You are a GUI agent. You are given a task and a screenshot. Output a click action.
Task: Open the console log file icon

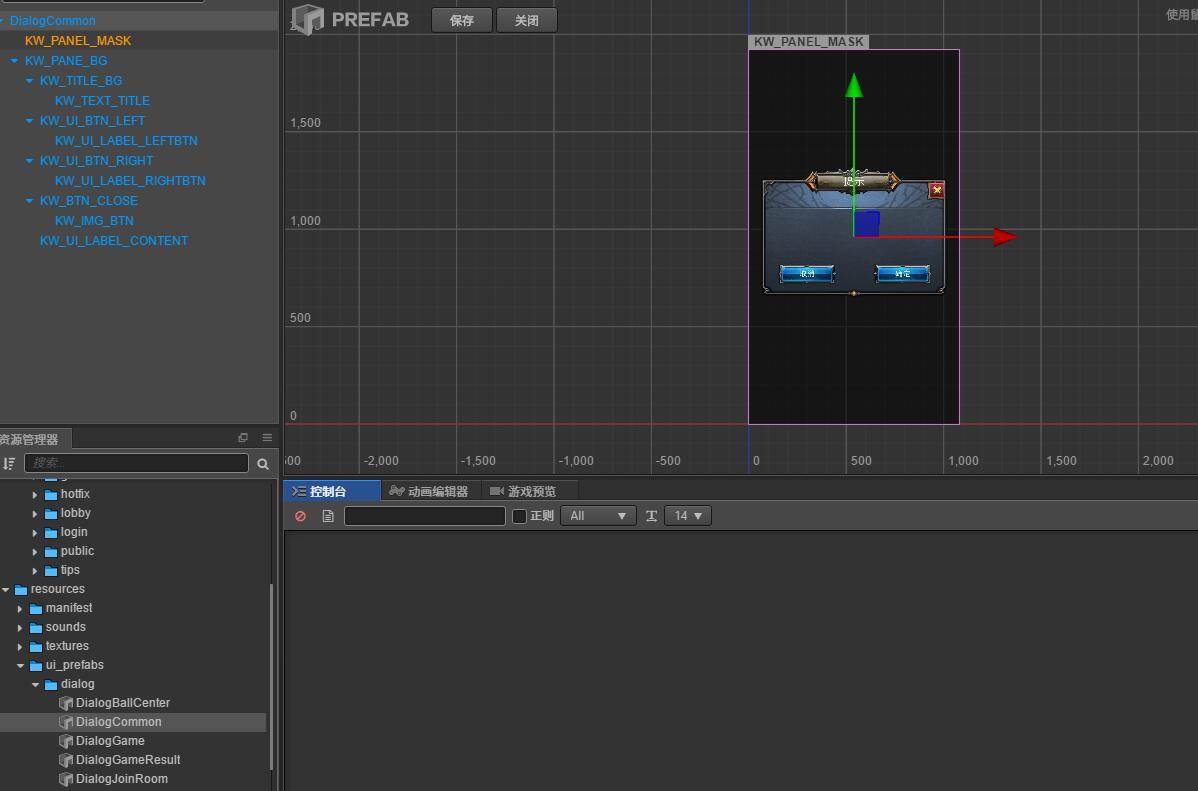[x=328, y=516]
